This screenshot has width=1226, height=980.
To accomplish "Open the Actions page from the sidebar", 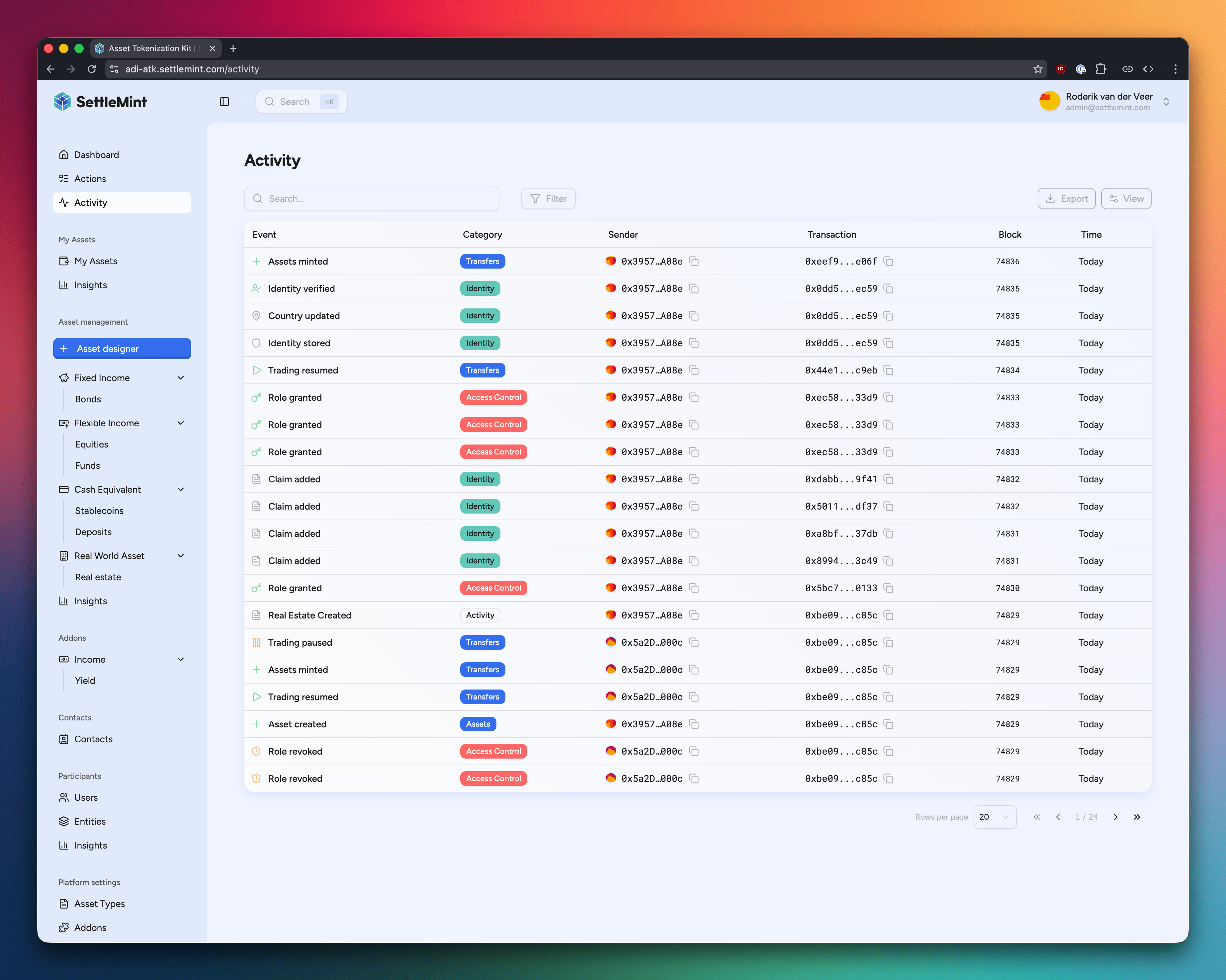I will click(x=90, y=179).
